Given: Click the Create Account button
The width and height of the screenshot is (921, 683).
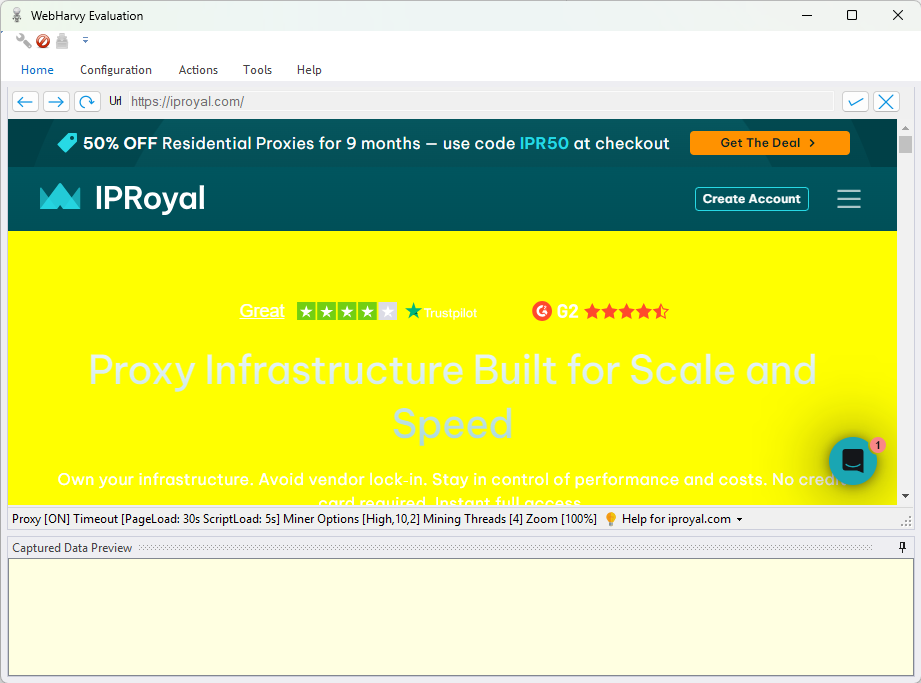Looking at the screenshot, I should pyautogui.click(x=751, y=199).
